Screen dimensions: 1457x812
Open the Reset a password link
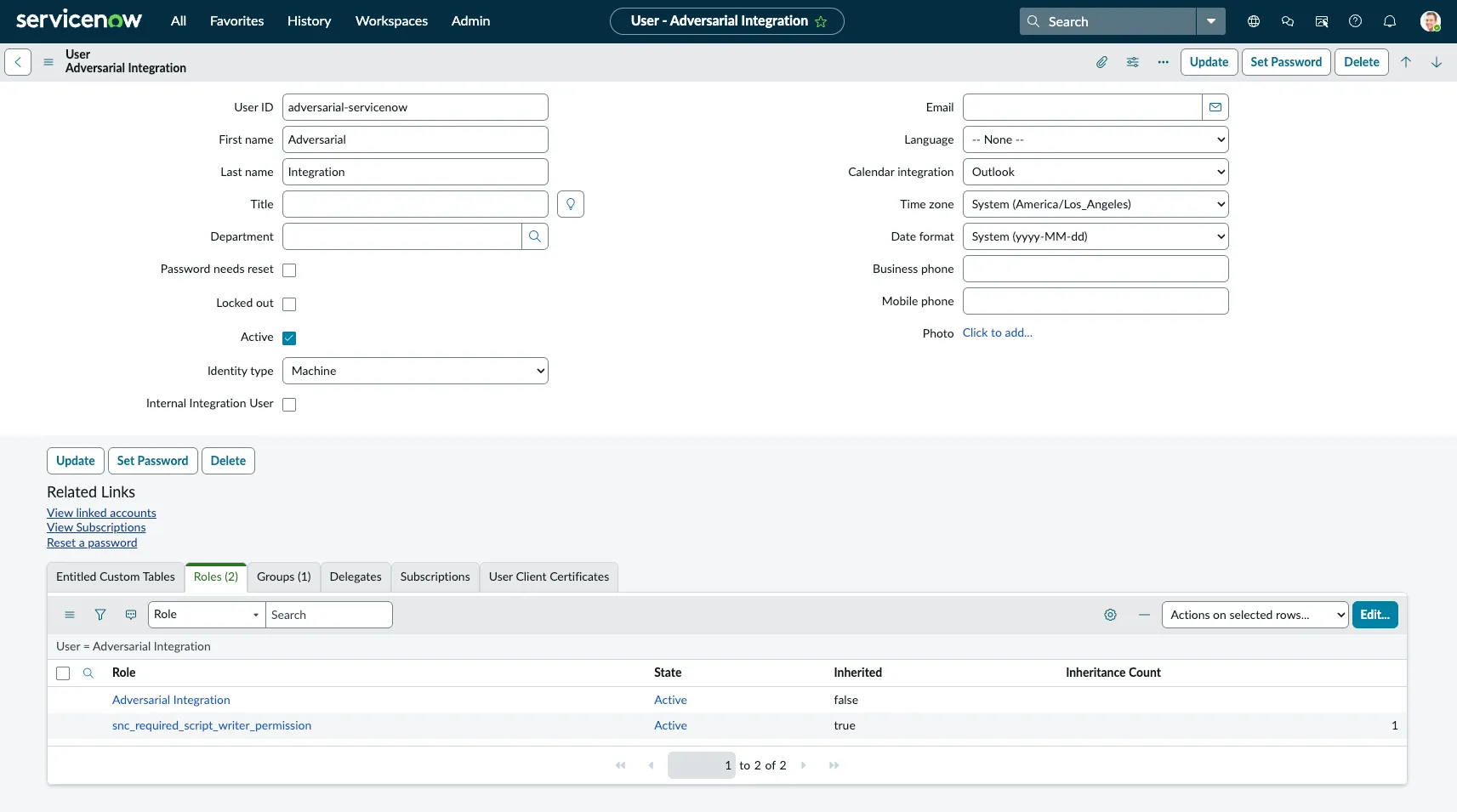[92, 542]
